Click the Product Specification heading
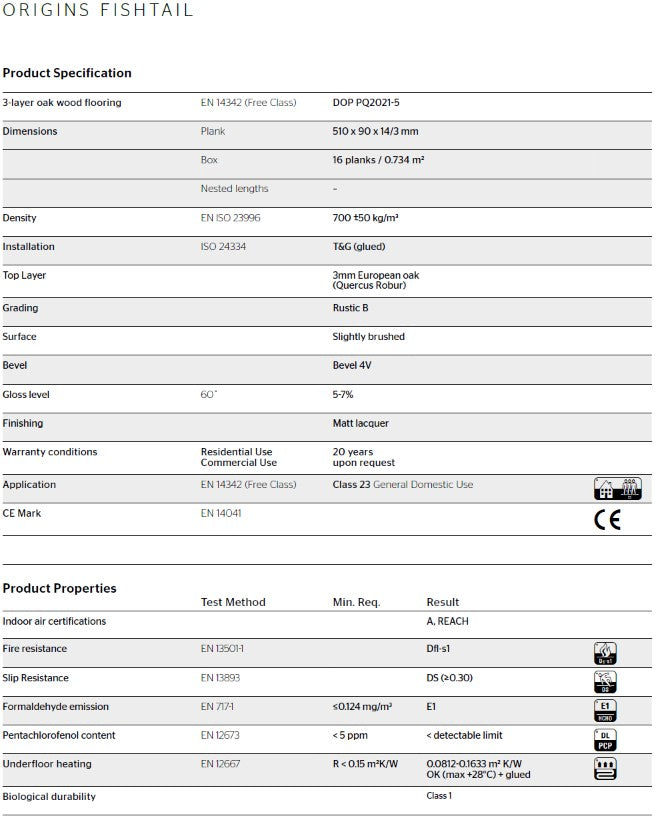Viewport: 657px width, 826px height. (x=67, y=73)
